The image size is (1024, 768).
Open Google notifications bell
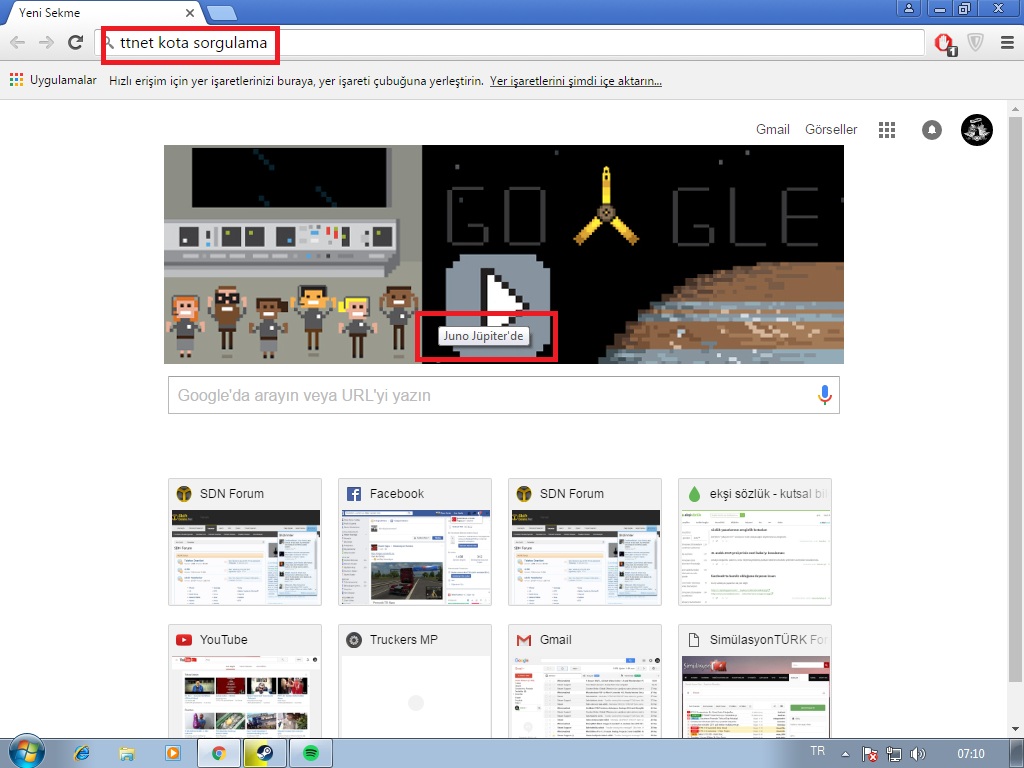pyautogui.click(x=932, y=130)
